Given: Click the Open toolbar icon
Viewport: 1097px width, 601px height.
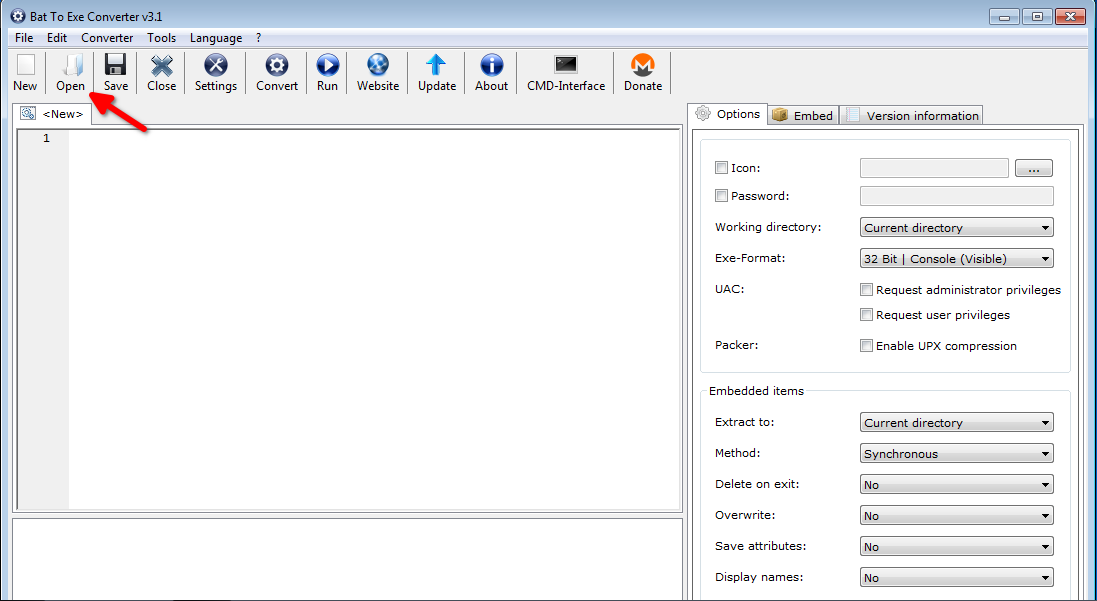Looking at the screenshot, I should click(71, 73).
